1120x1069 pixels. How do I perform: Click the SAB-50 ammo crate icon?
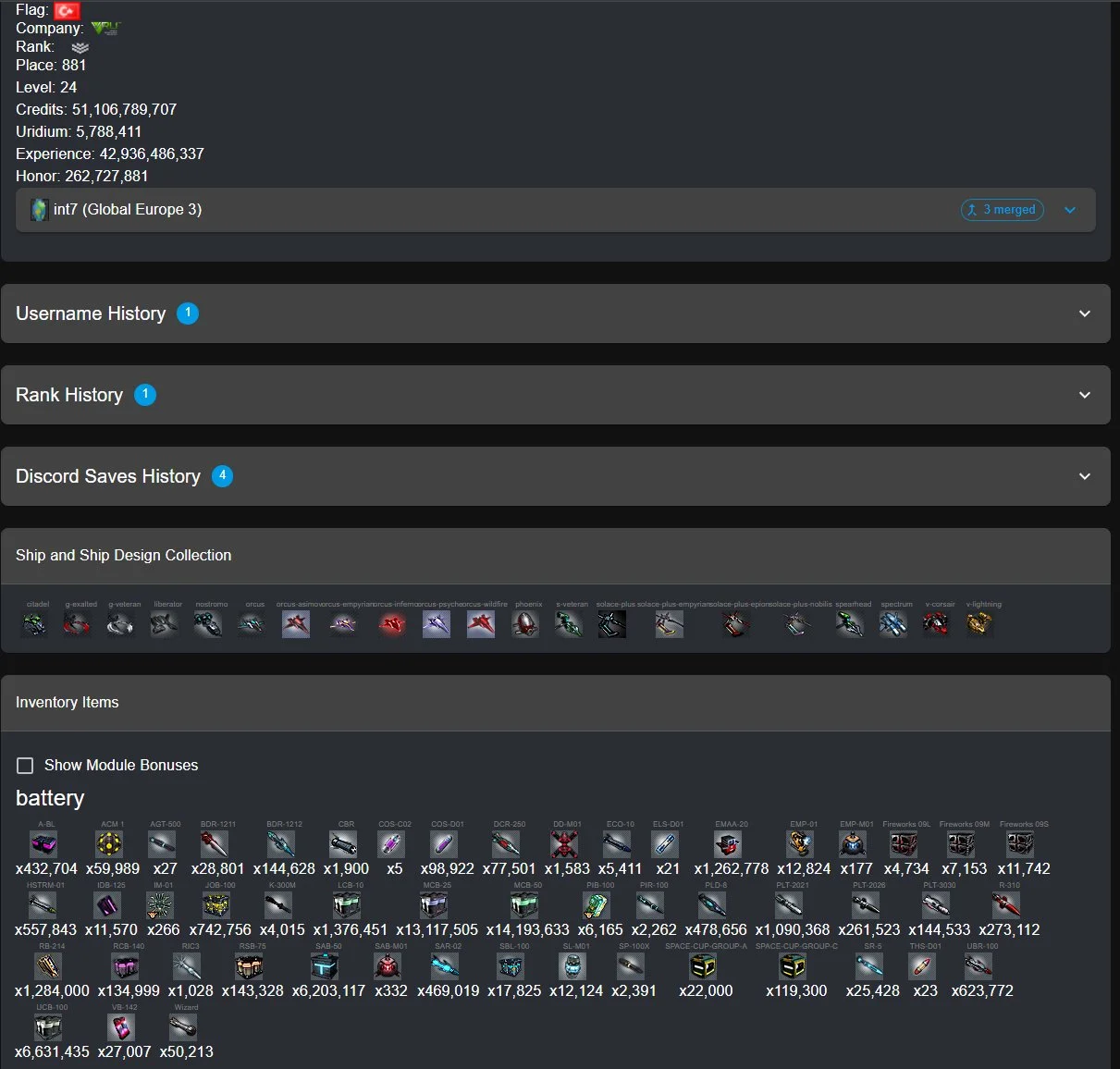[x=325, y=966]
